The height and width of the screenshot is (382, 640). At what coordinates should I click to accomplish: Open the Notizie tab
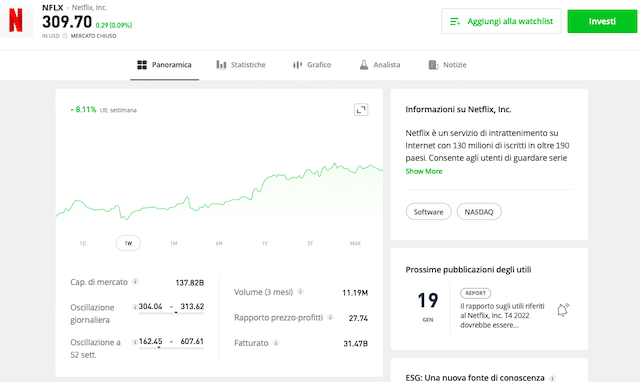[447, 65]
